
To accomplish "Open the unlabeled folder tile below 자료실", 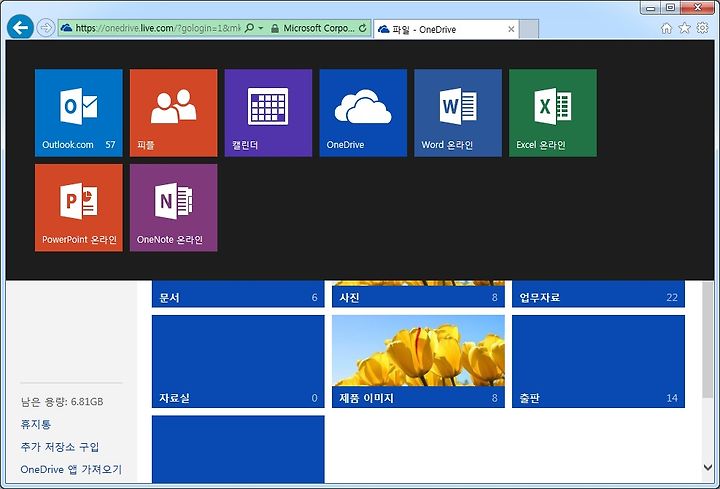I will click(x=238, y=449).
